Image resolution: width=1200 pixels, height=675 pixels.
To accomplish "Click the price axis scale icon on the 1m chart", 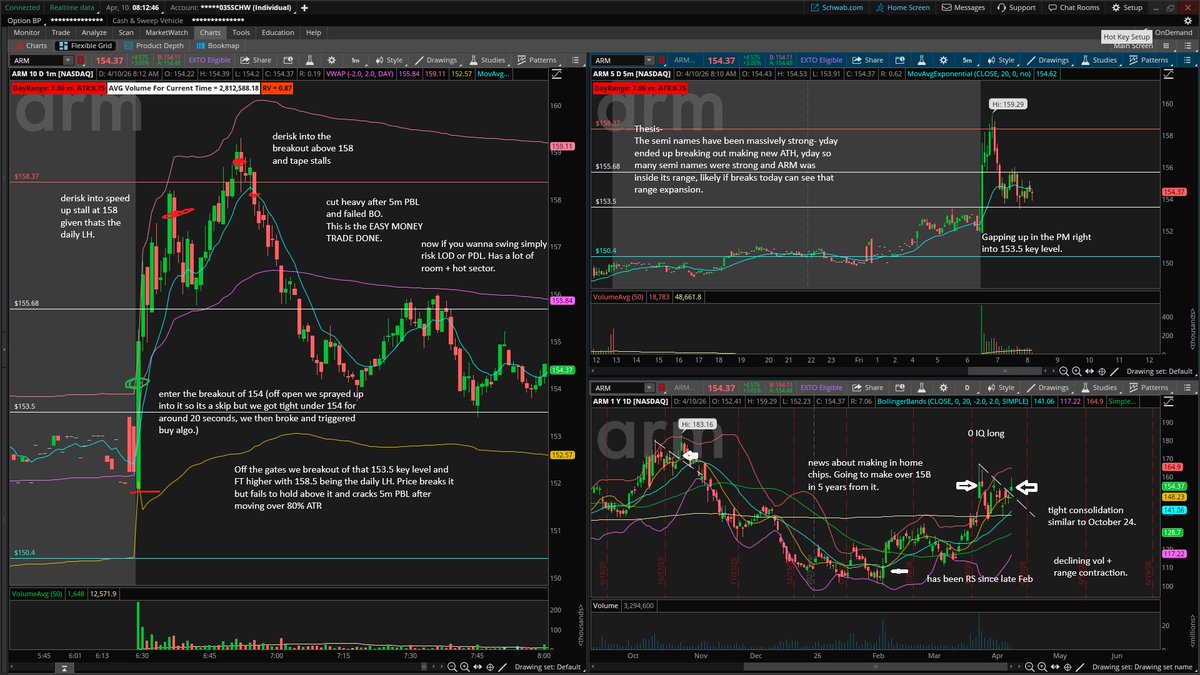I will (x=557, y=74).
